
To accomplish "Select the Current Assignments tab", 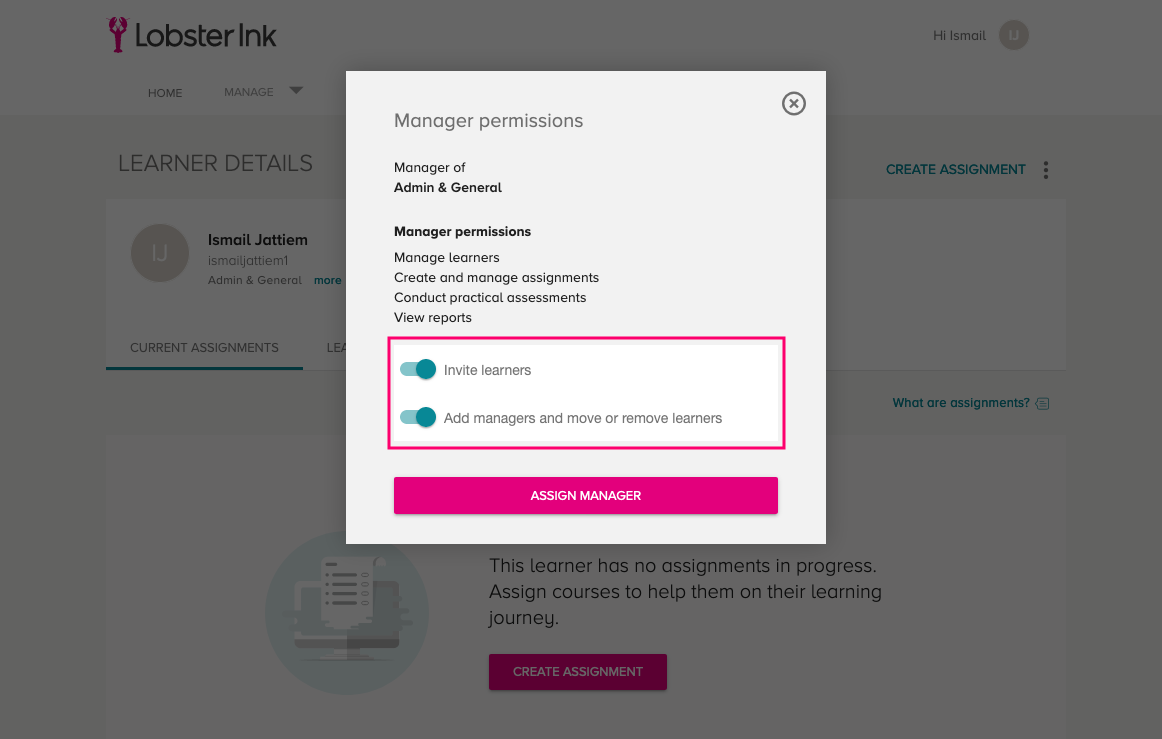I will [x=204, y=348].
